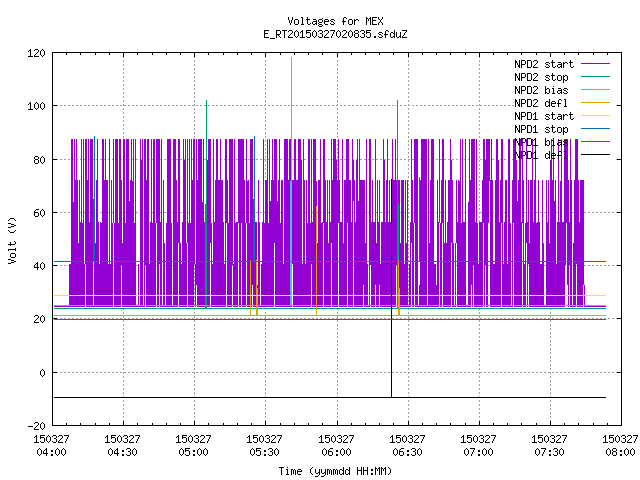Click the orange NPD2 defl spike before 06:00

[316, 261]
